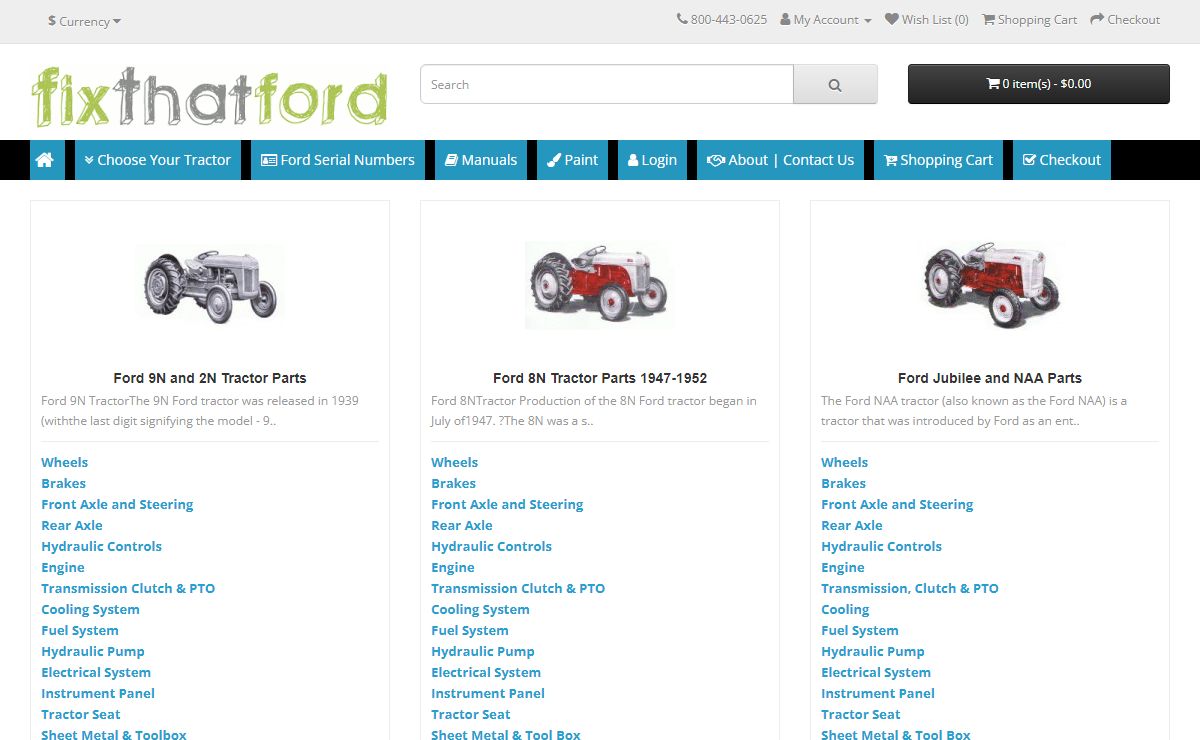Open Shopping Cart in the navigation bar

pos(939,160)
